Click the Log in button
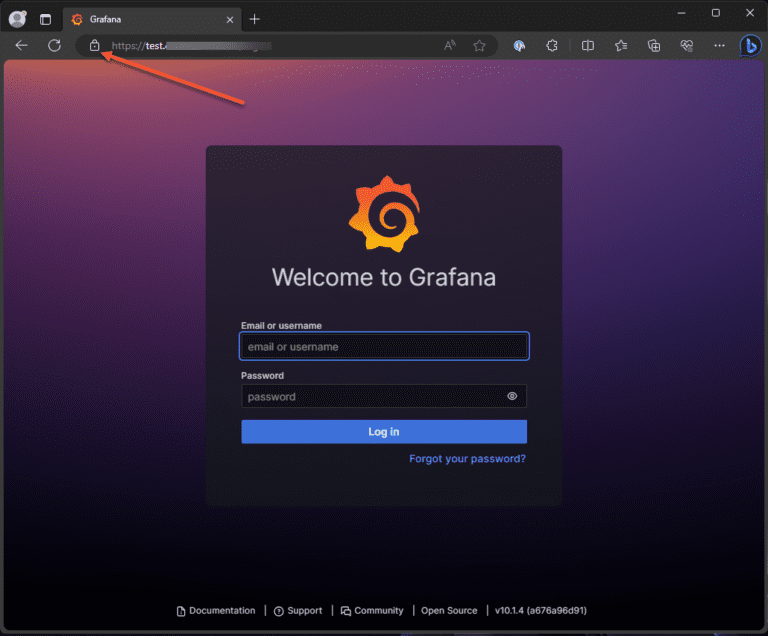The image size is (768, 636). [x=384, y=432]
